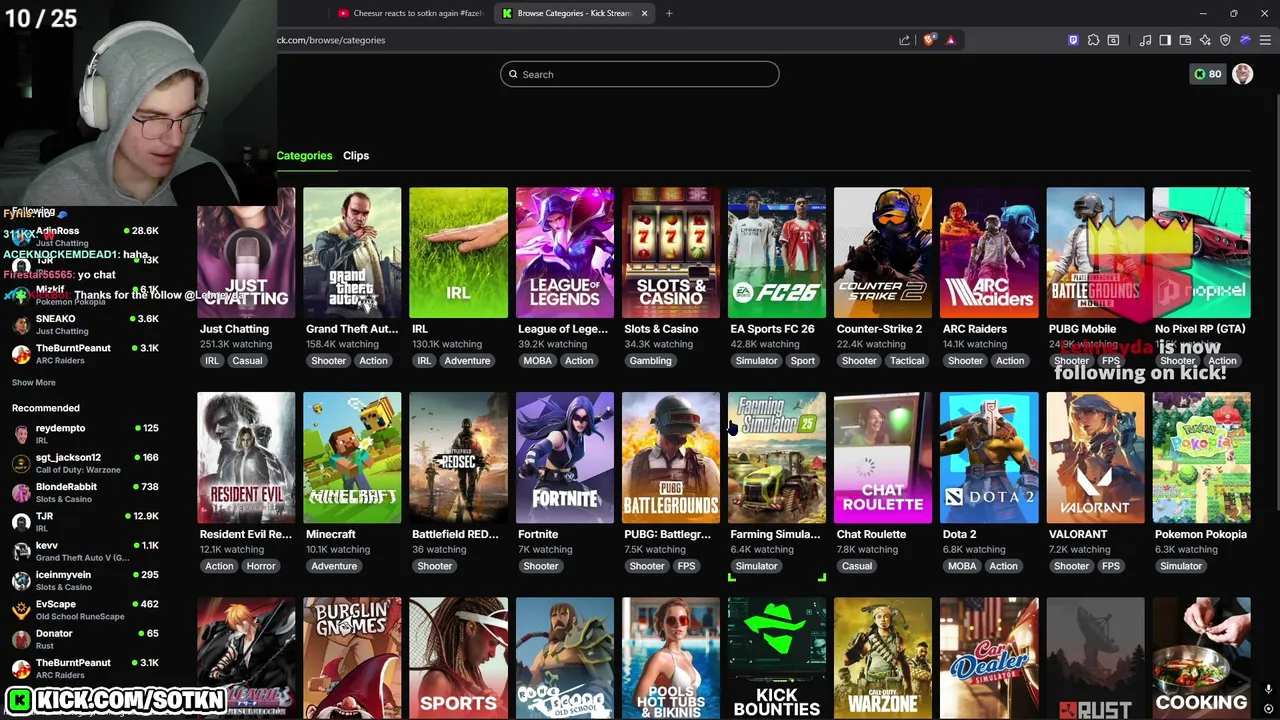The image size is (1280, 720).
Task: Click the Brave Rewards triangle icon
Action: [950, 40]
